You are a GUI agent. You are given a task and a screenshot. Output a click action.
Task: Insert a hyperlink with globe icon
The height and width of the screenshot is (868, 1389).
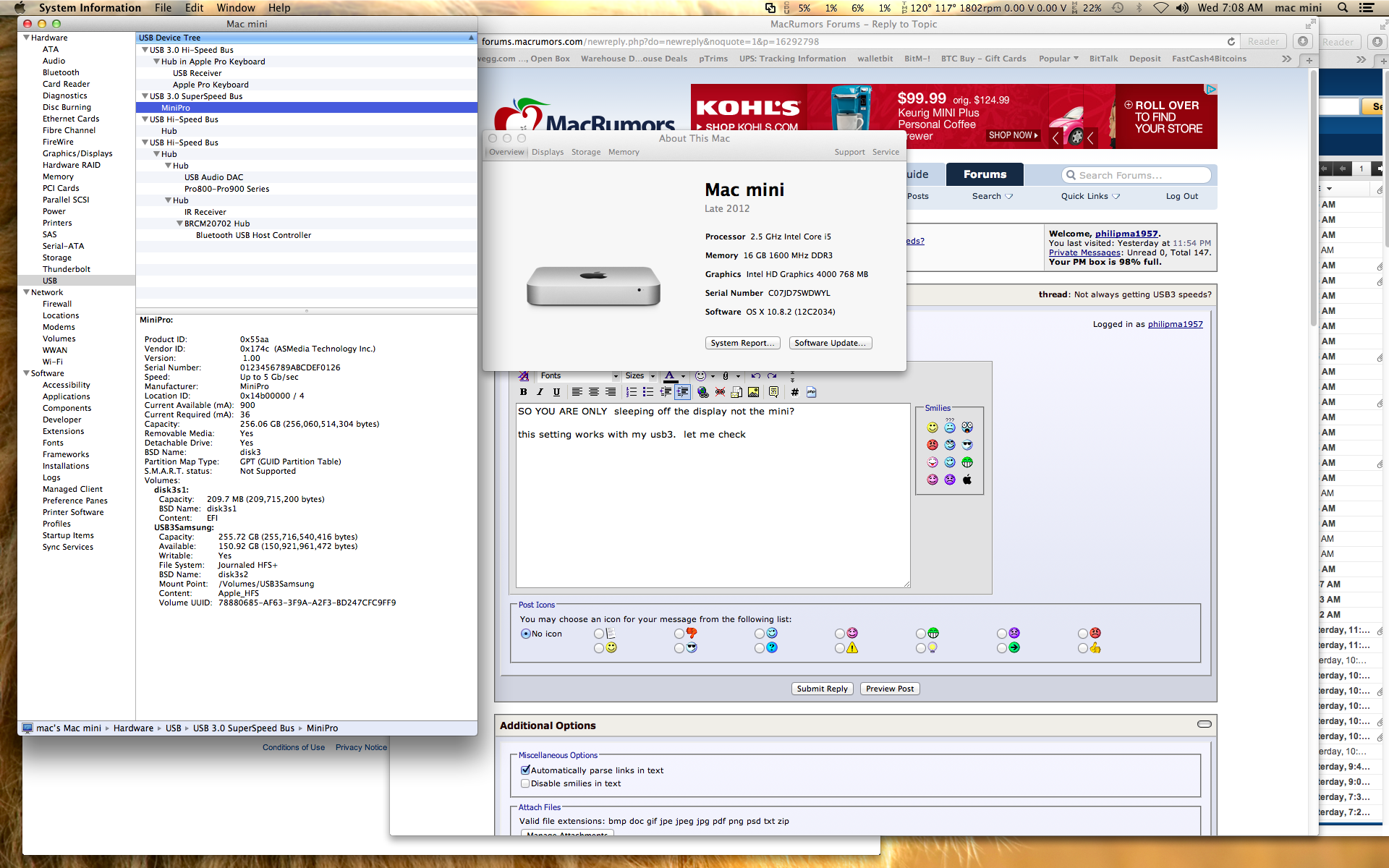tap(702, 392)
